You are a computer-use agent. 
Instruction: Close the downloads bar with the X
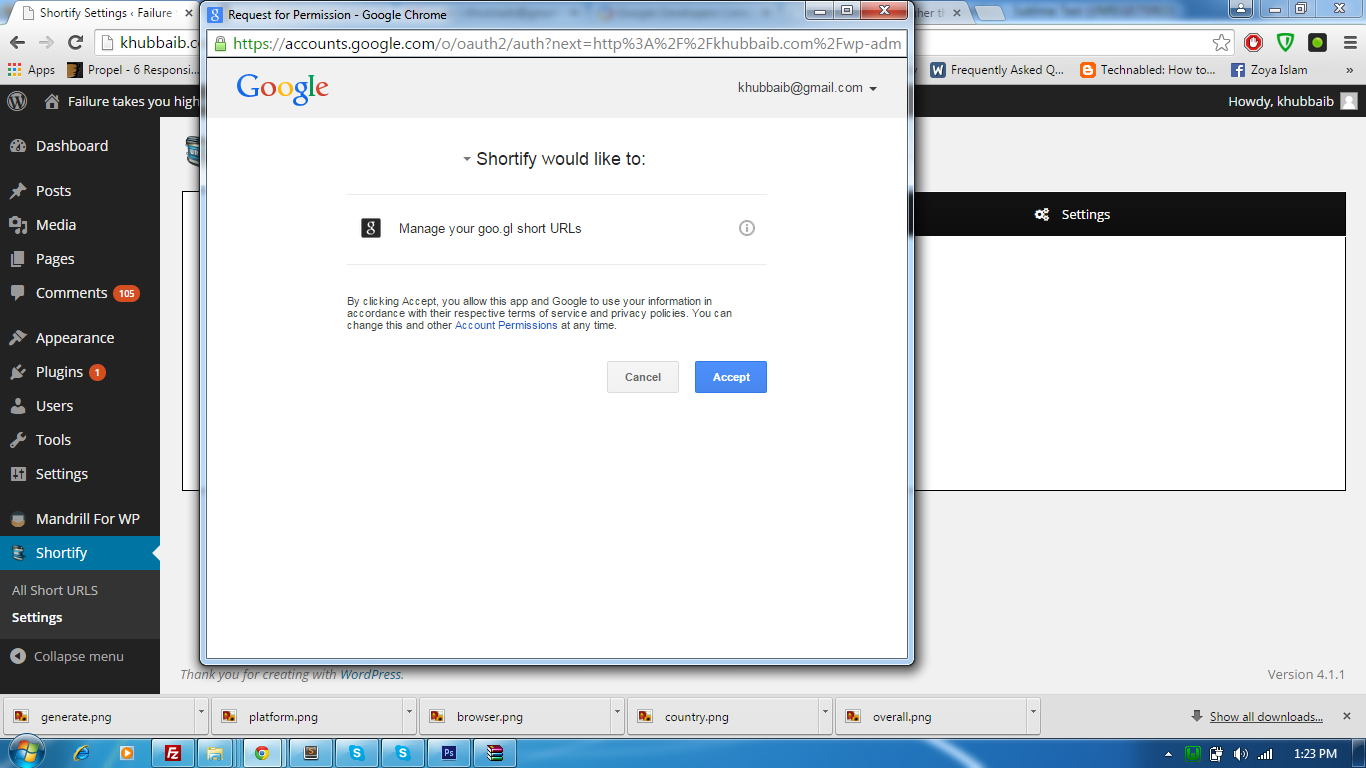pos(1347,716)
